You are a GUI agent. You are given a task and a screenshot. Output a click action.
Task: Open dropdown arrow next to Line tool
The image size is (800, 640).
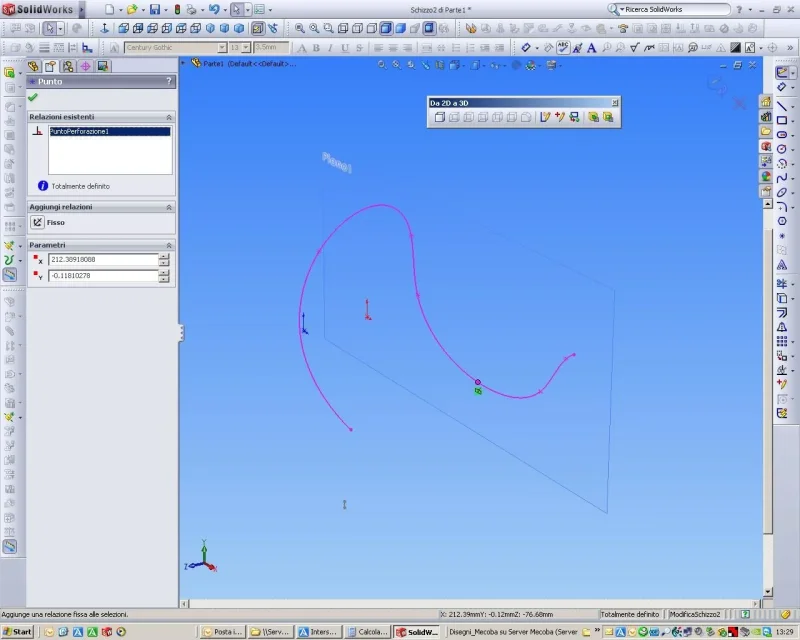coord(792,106)
